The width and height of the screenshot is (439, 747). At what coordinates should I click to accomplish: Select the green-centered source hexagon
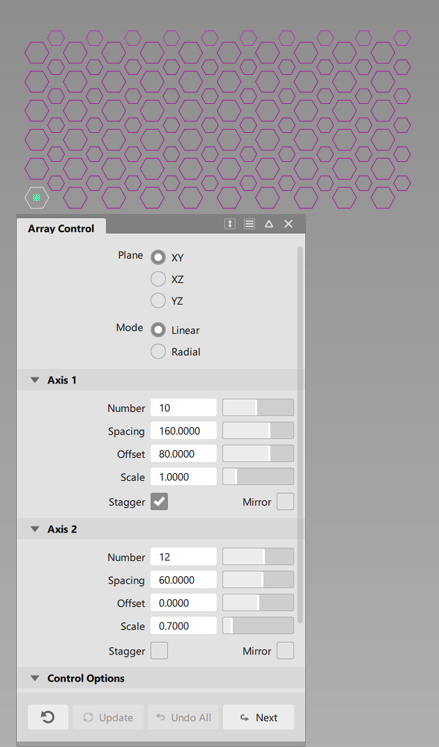tap(37, 197)
